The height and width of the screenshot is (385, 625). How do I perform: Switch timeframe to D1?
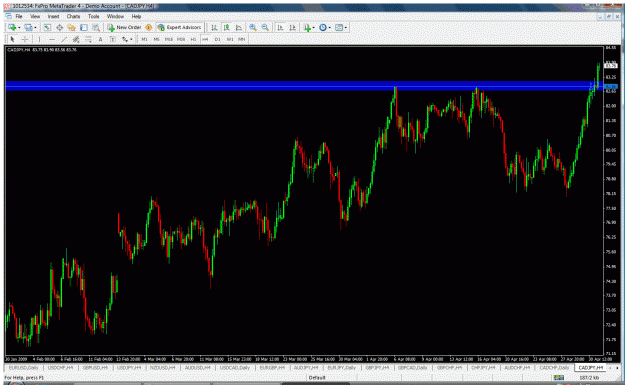[x=218, y=39]
